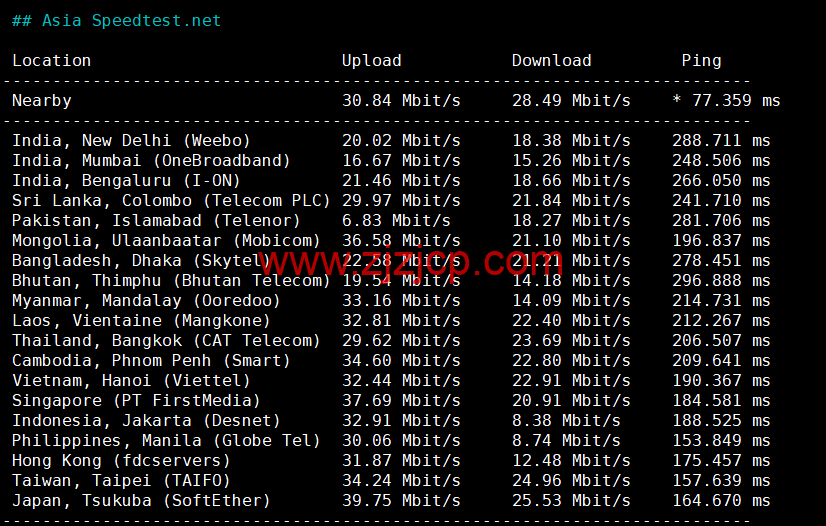Click Japan Tsukuba upload value 39.75 Mbit/s

[x=401, y=500]
